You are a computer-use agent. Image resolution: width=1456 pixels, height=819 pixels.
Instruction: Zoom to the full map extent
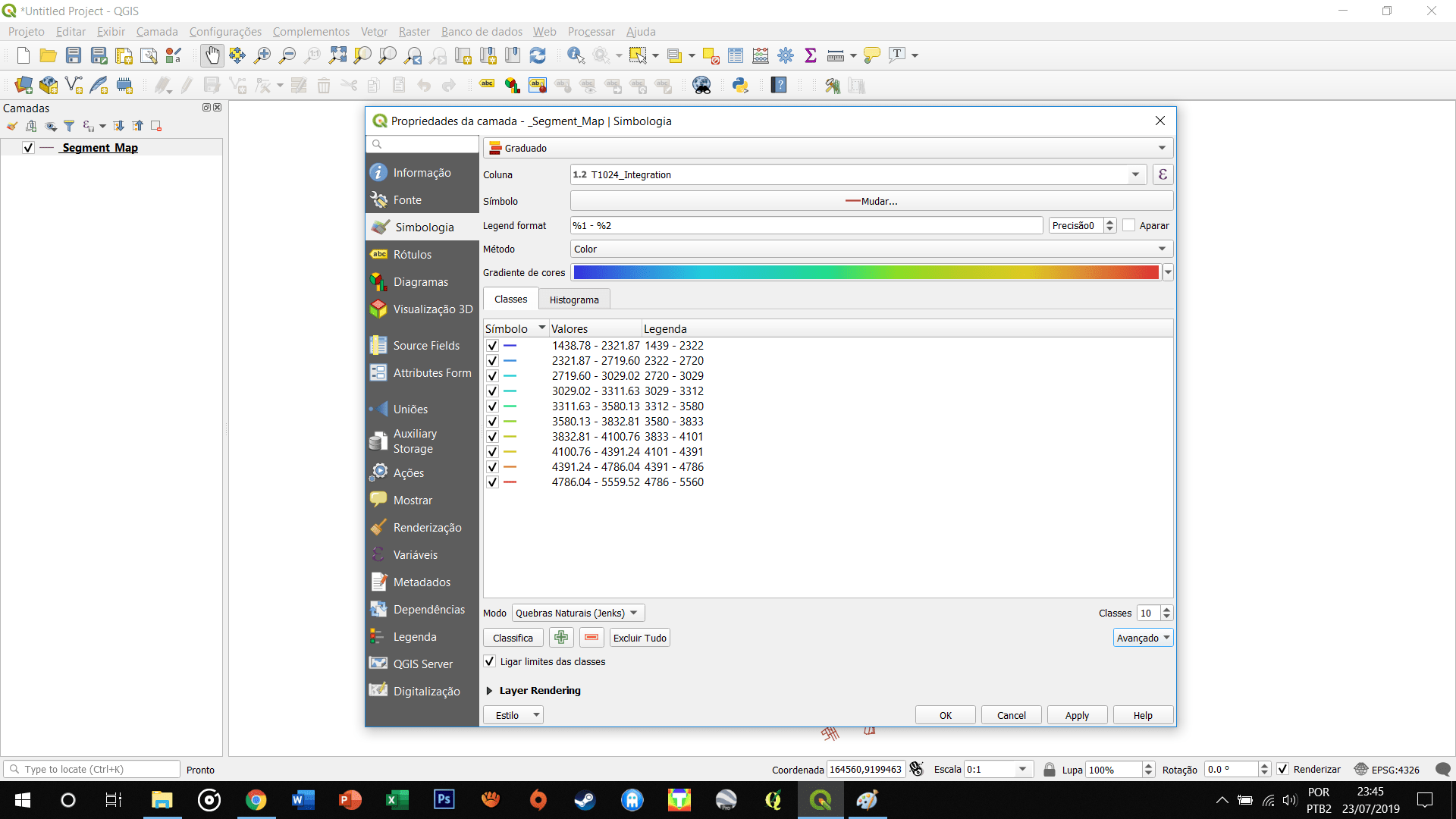337,55
